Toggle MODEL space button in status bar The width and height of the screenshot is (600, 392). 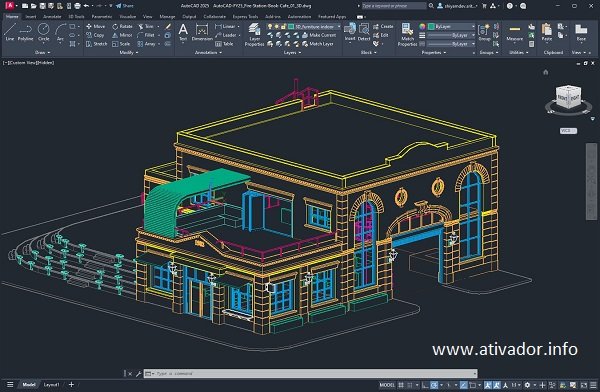coord(387,385)
